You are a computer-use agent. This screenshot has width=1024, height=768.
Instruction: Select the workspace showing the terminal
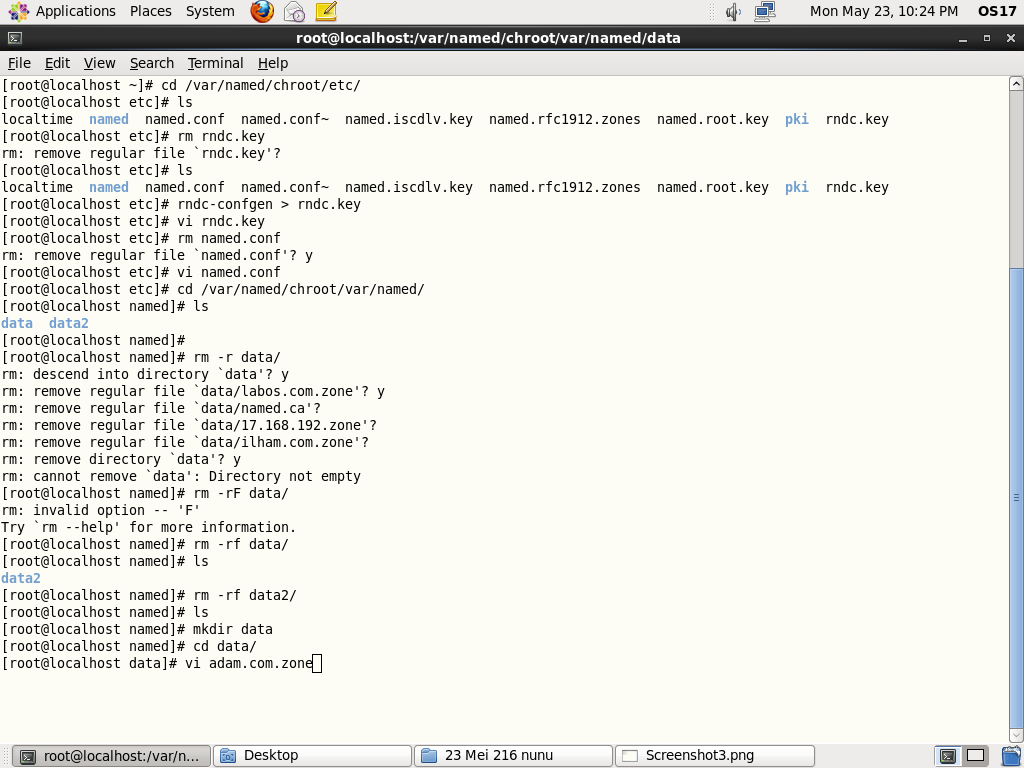click(x=947, y=755)
